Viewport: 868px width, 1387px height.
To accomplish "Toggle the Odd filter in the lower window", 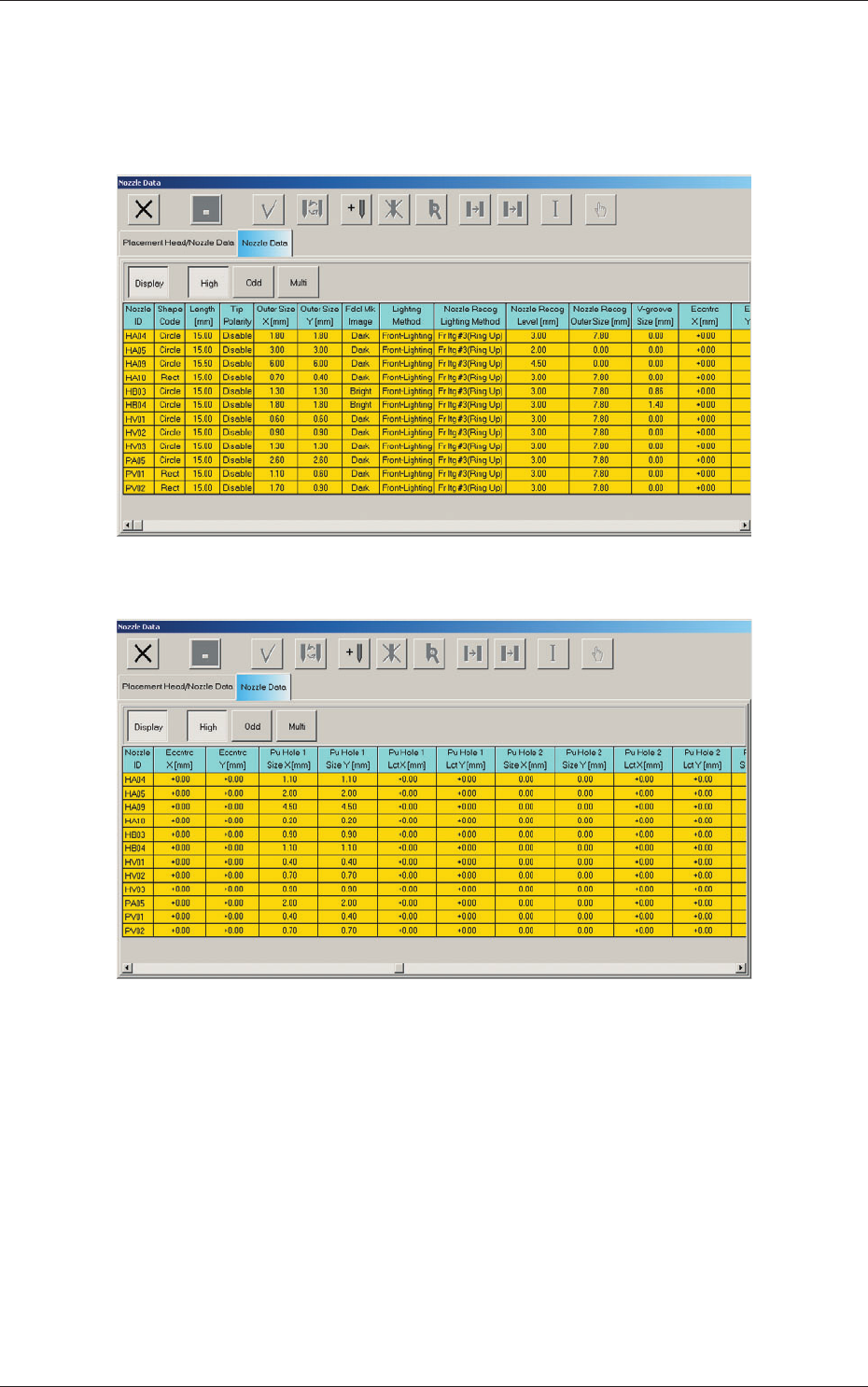I will pos(253,726).
